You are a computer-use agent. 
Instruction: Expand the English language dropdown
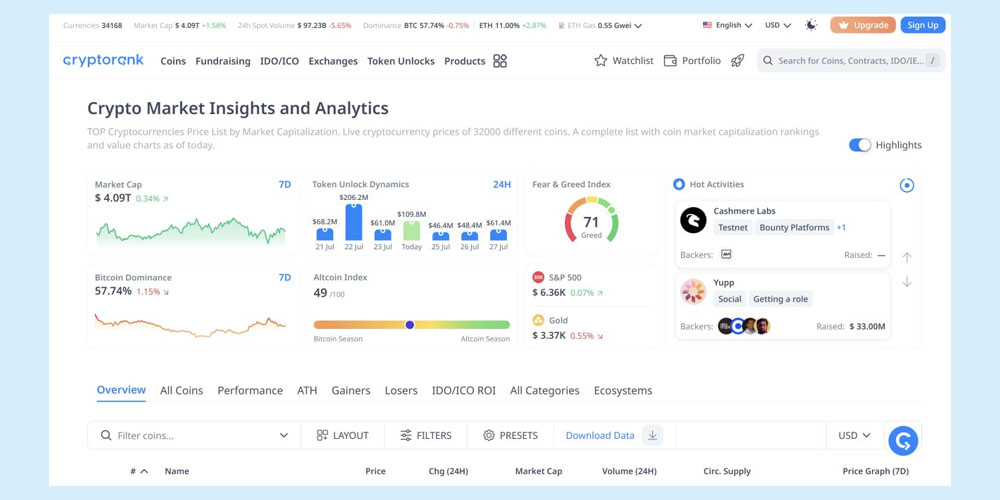[x=727, y=25]
